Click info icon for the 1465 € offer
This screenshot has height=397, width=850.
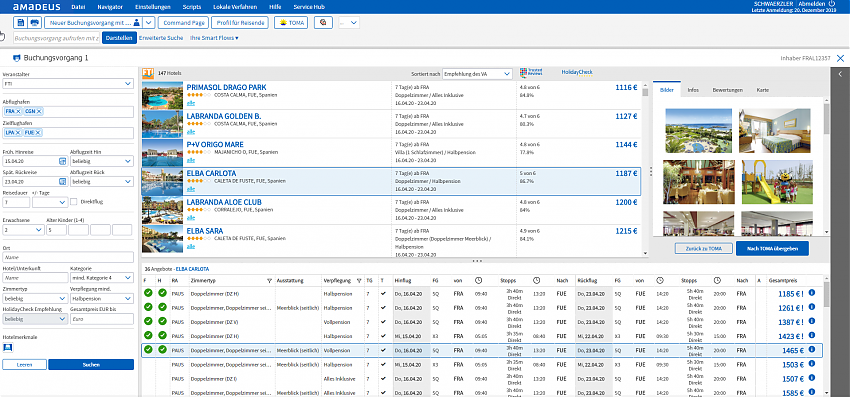812,350
